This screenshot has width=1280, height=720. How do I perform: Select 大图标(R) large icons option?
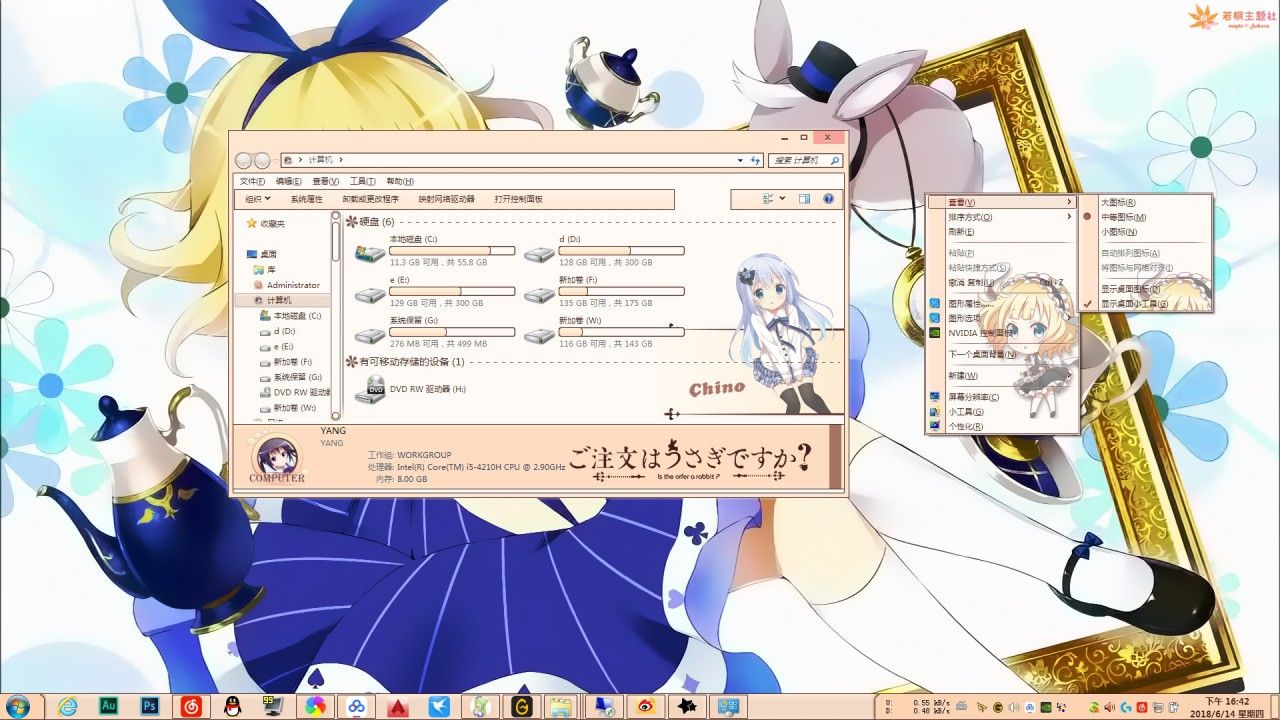[1117, 202]
